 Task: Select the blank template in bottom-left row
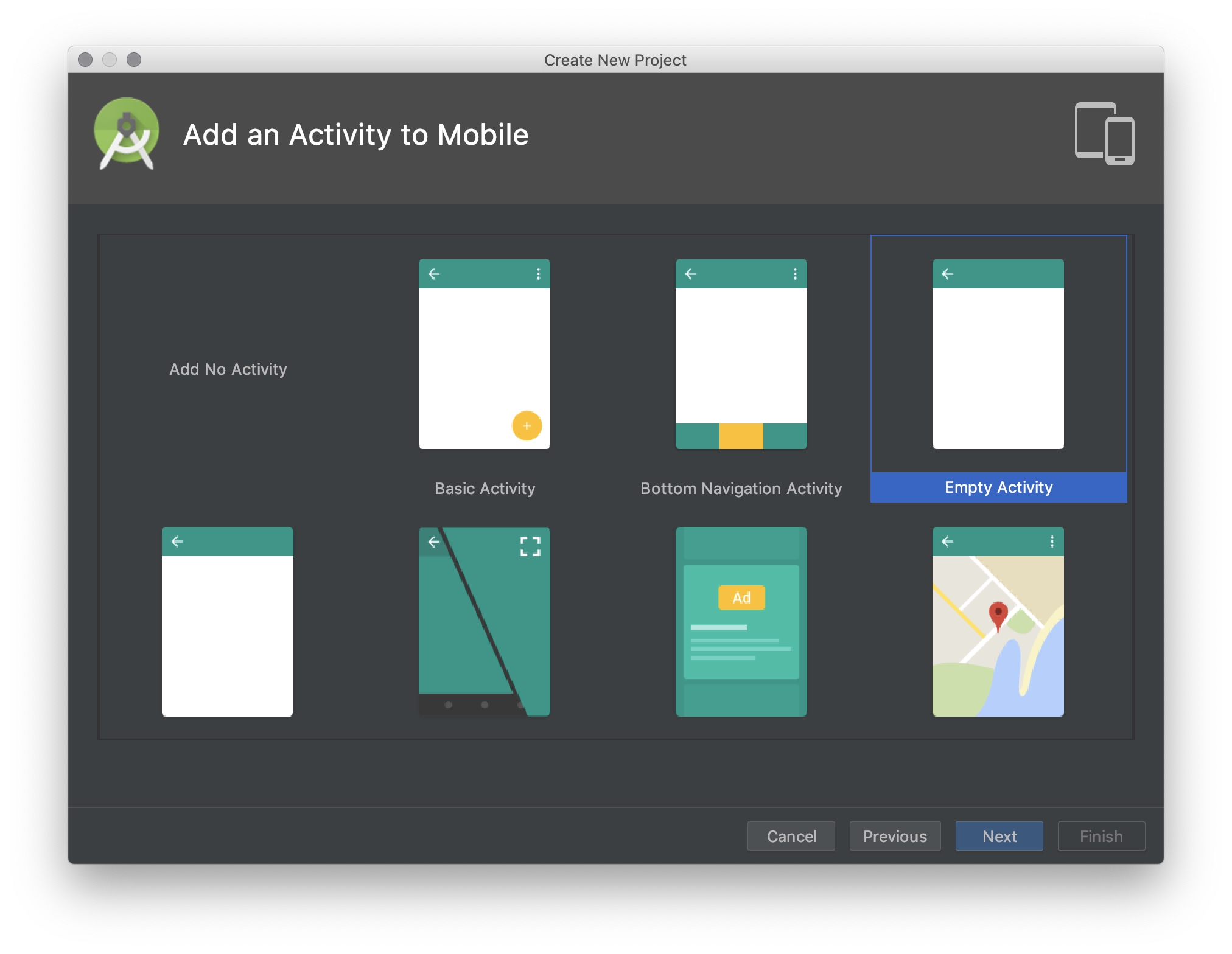point(227,622)
